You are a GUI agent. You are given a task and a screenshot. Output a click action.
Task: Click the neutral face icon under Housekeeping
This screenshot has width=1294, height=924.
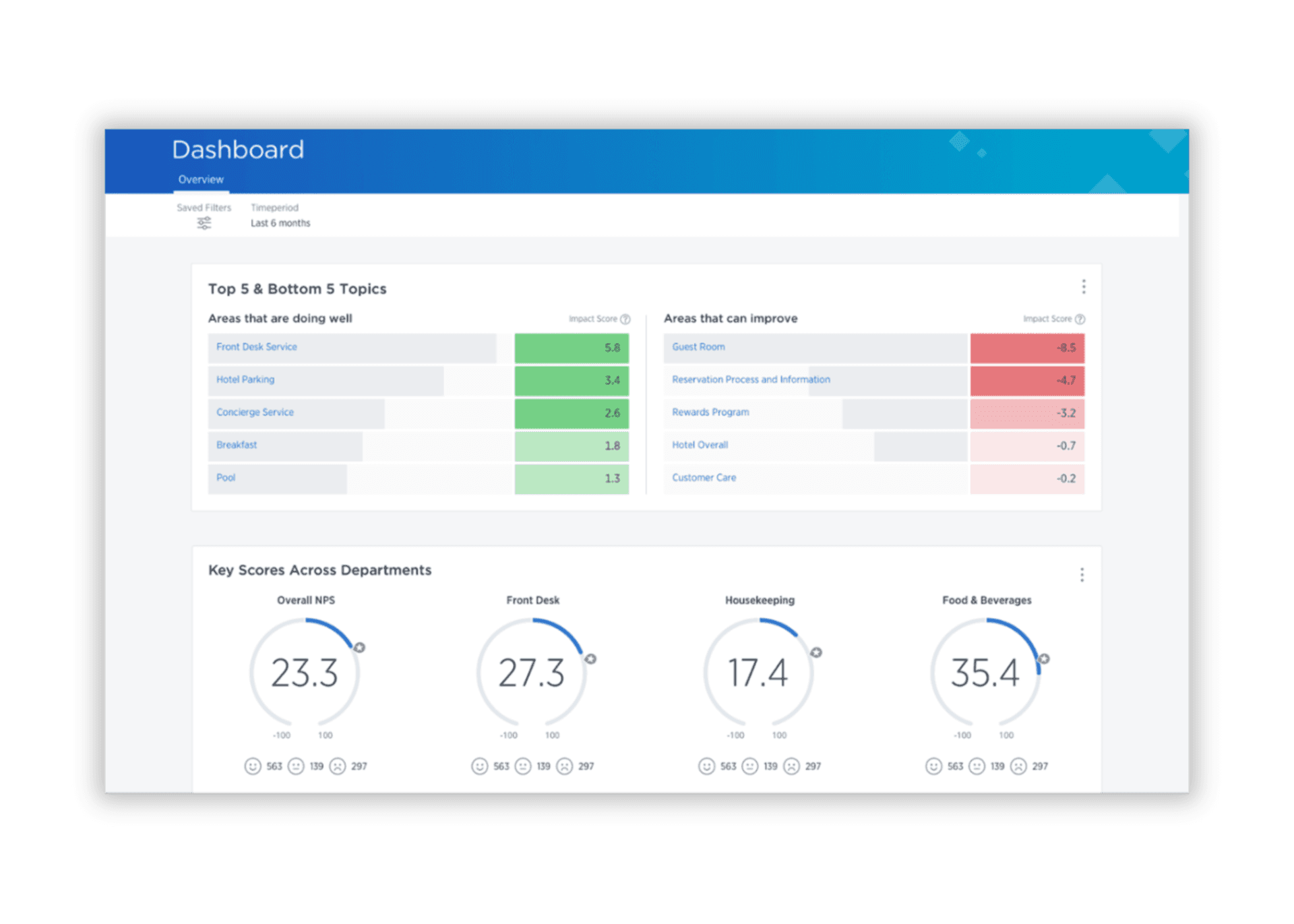[x=750, y=766]
